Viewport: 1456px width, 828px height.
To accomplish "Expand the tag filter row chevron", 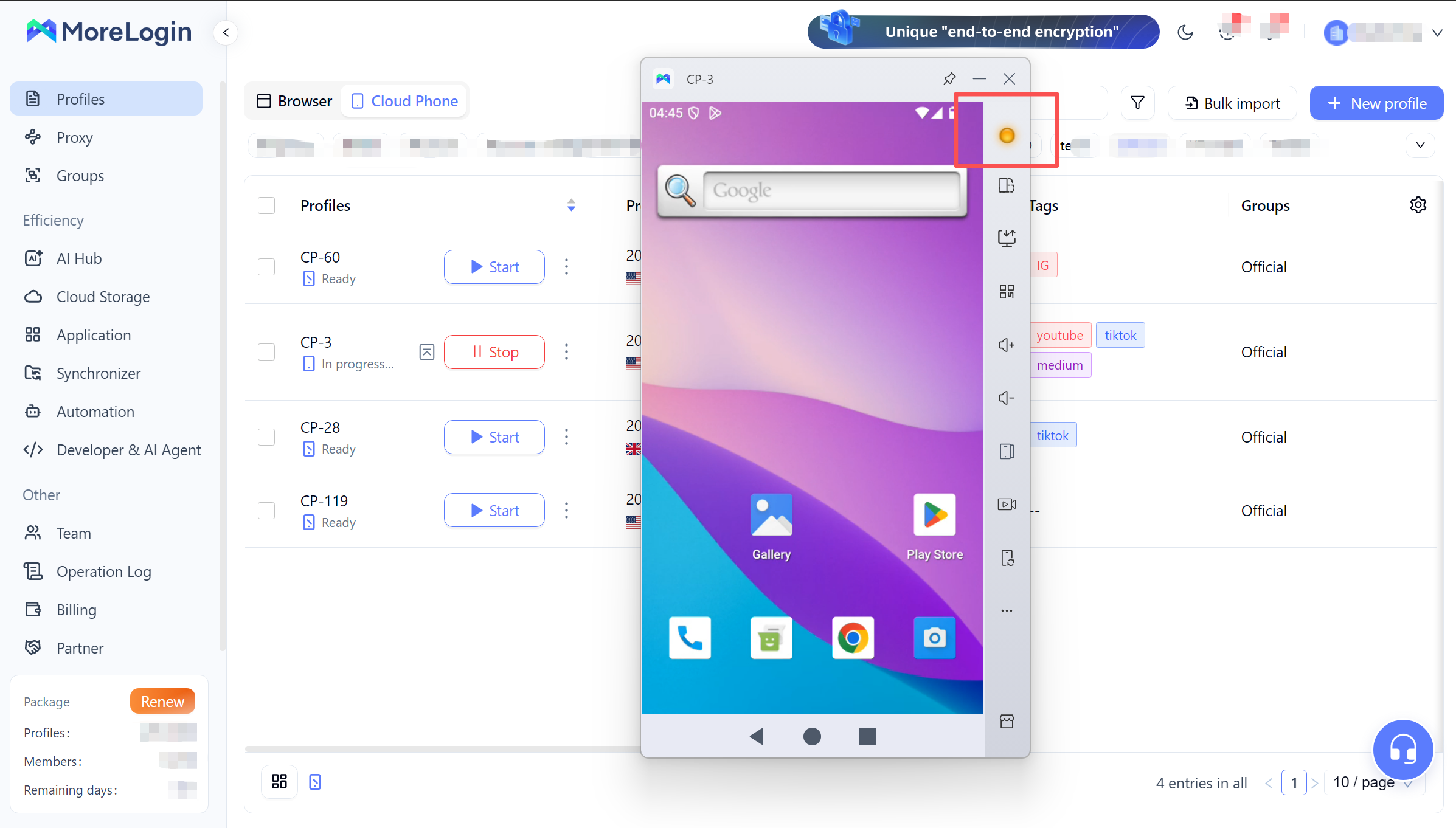I will [x=1420, y=145].
